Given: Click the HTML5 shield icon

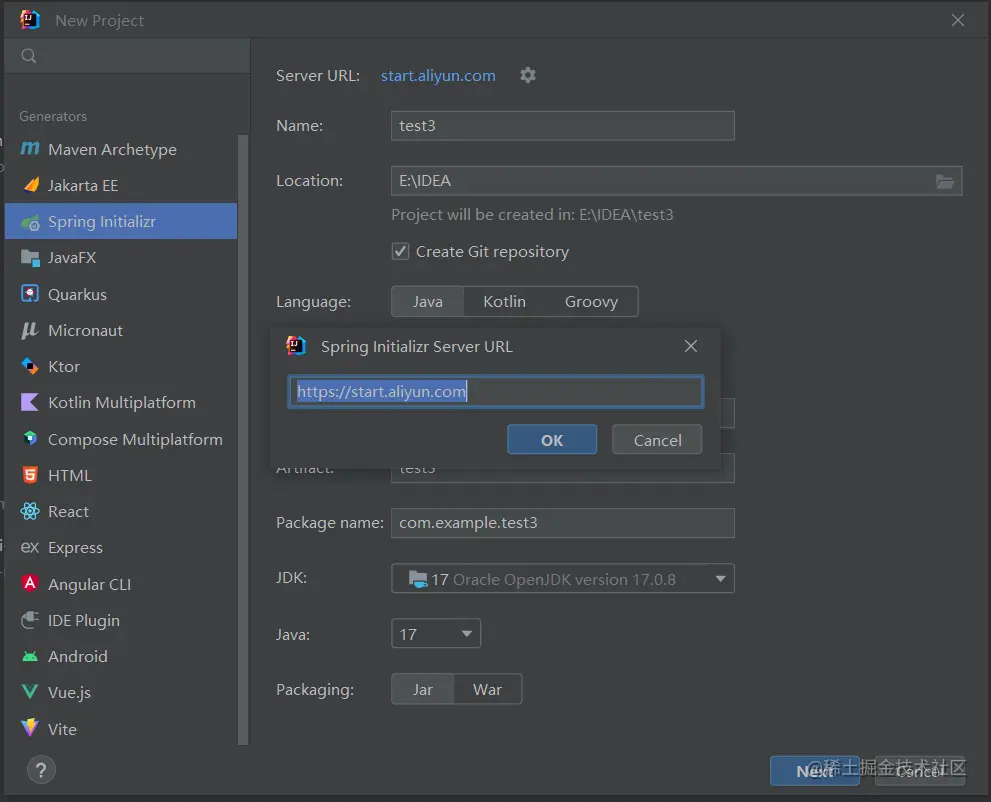Looking at the screenshot, I should pos(30,475).
